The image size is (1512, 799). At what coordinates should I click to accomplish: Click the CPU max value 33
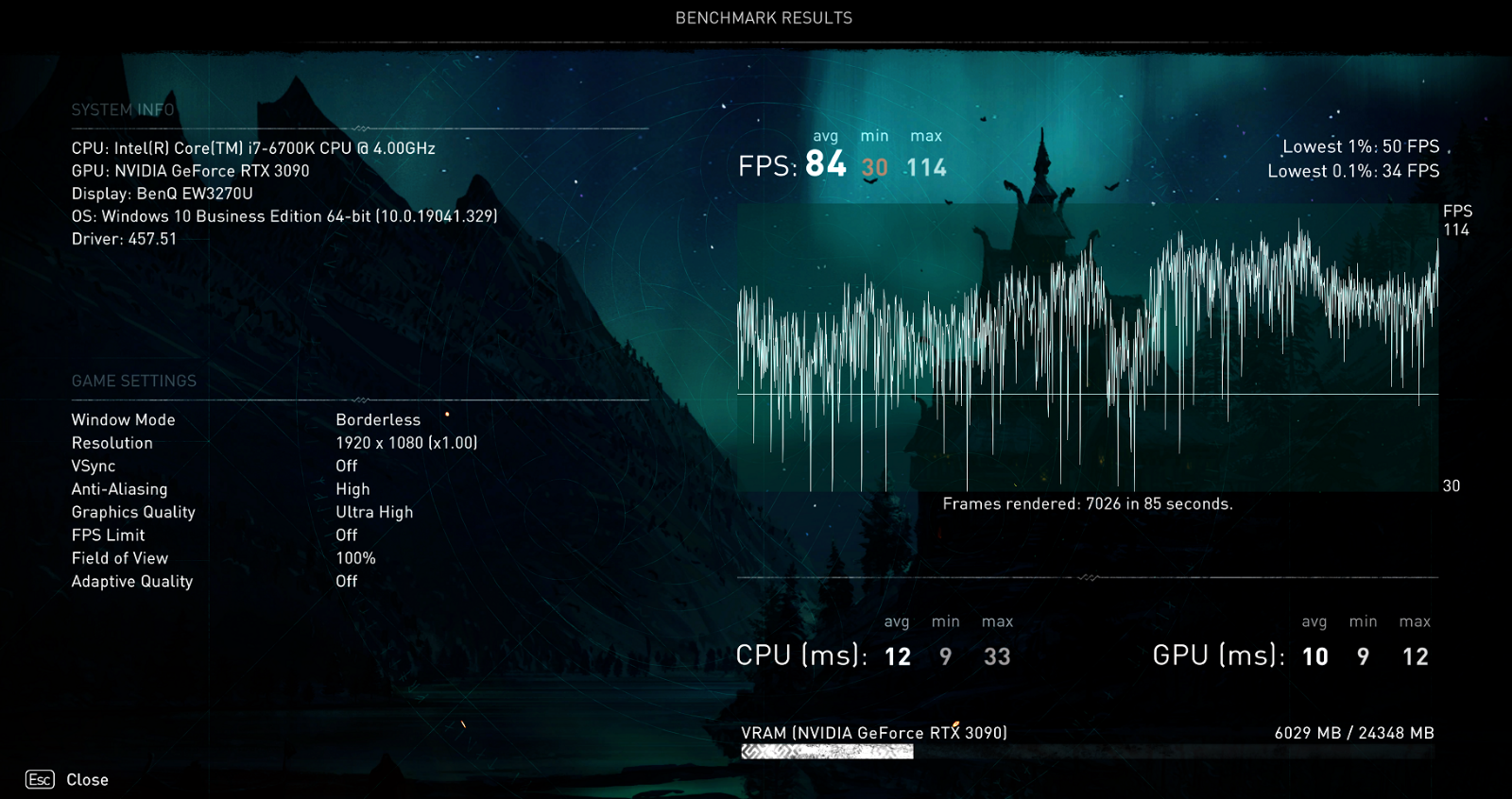997,657
